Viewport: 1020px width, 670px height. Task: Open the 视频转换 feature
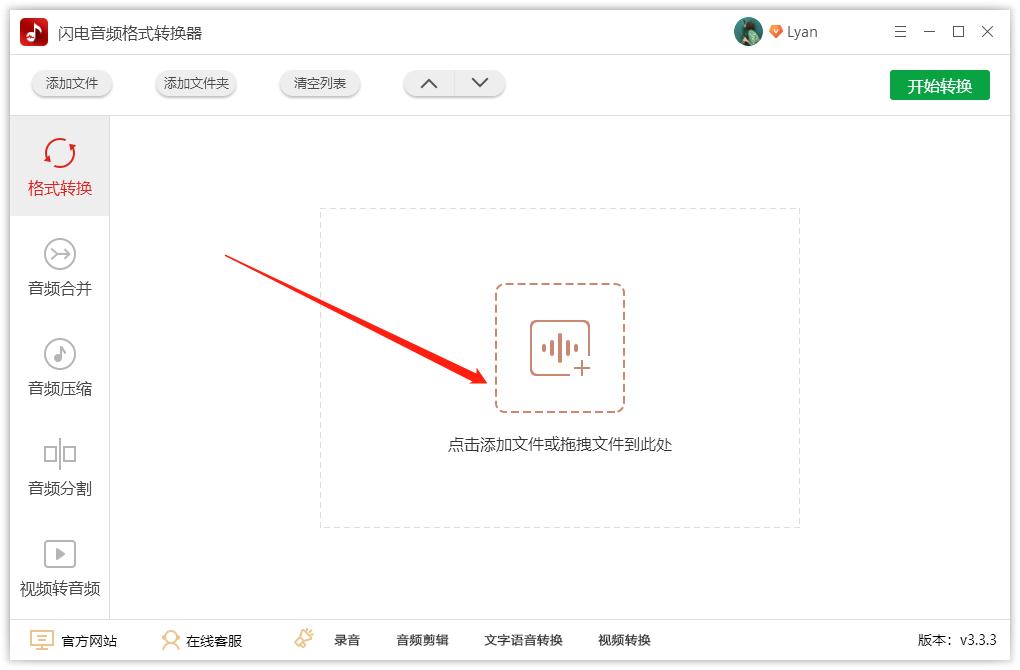625,640
